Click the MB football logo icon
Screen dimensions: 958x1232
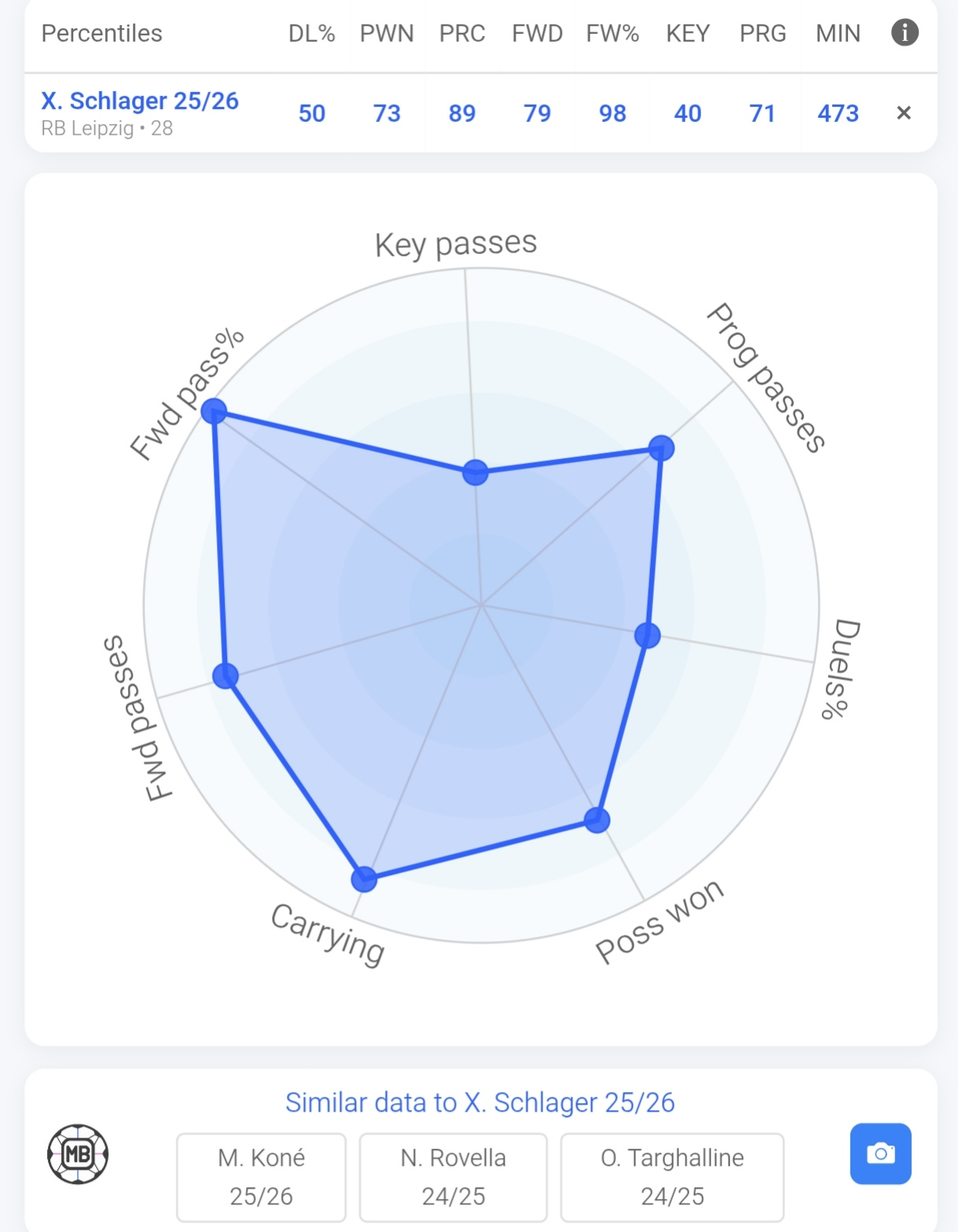78,1153
